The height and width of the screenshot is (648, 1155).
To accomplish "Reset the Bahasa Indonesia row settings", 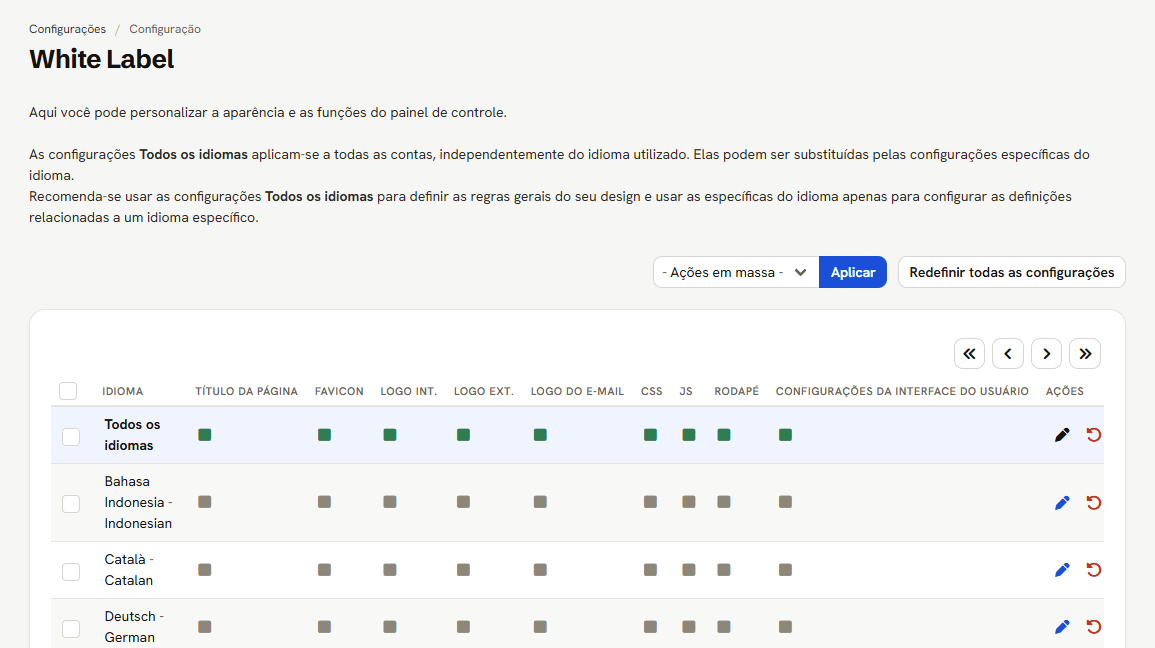I will coord(1094,503).
